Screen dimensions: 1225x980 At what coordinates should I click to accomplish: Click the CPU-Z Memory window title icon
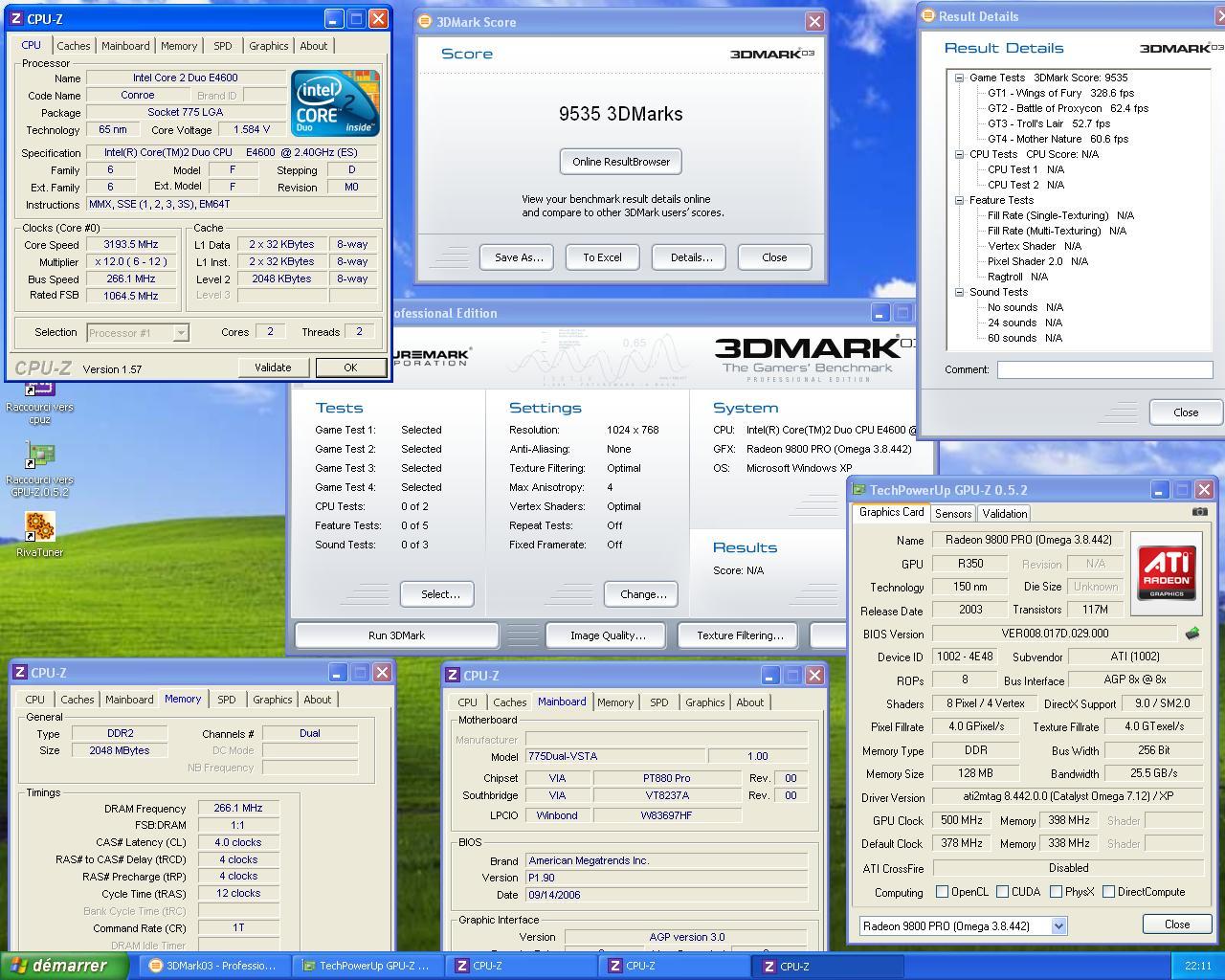point(20,673)
